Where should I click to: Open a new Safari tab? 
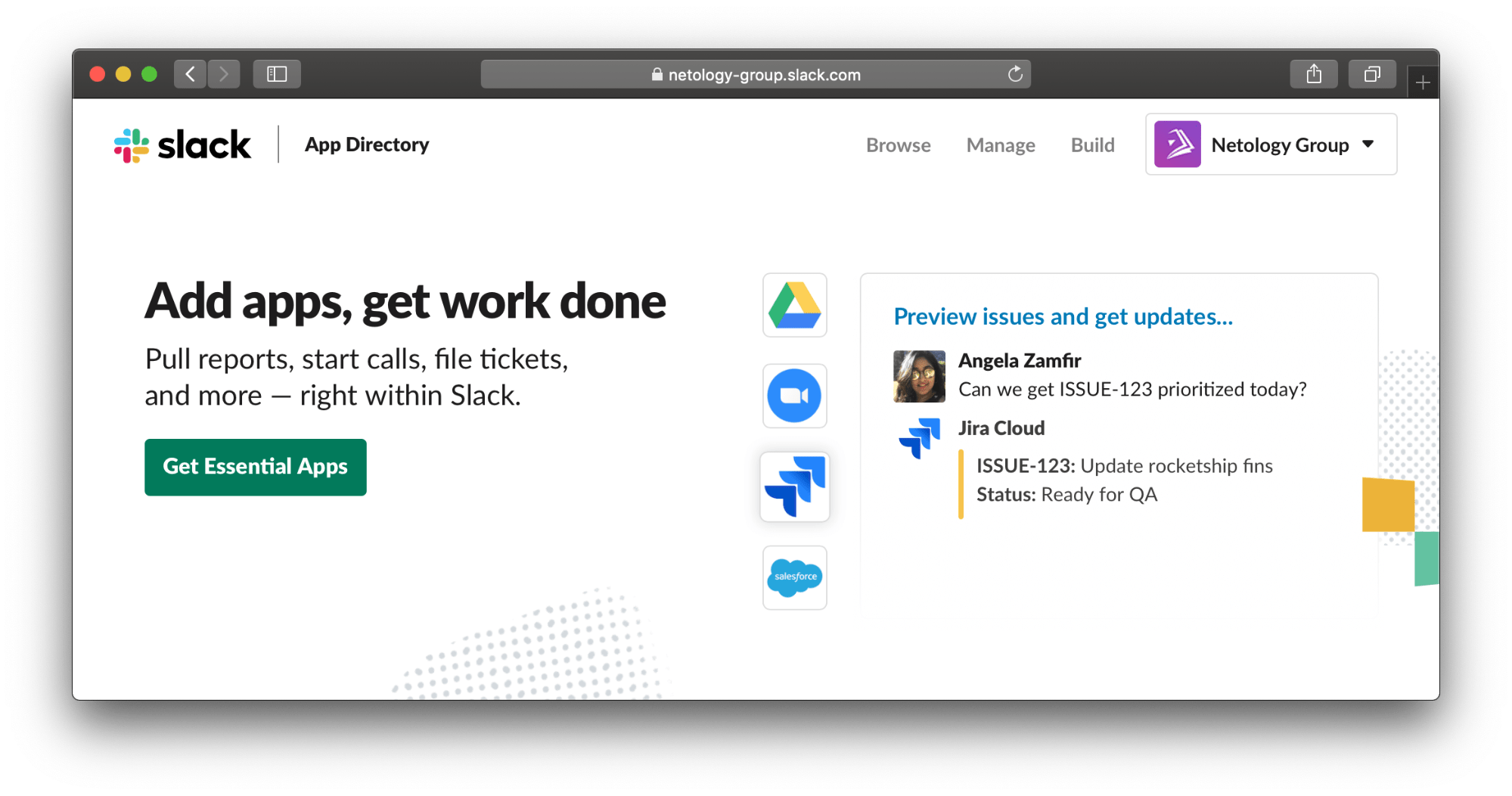click(x=1423, y=81)
